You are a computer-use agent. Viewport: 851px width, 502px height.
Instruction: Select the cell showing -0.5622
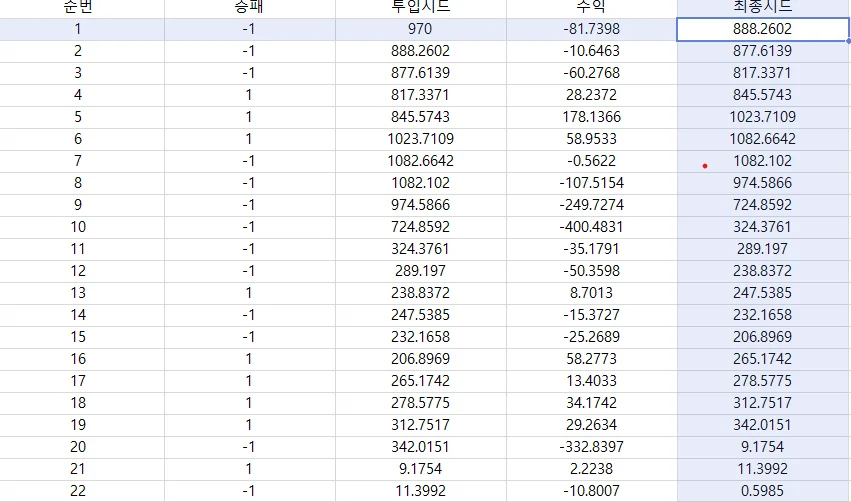pos(592,161)
